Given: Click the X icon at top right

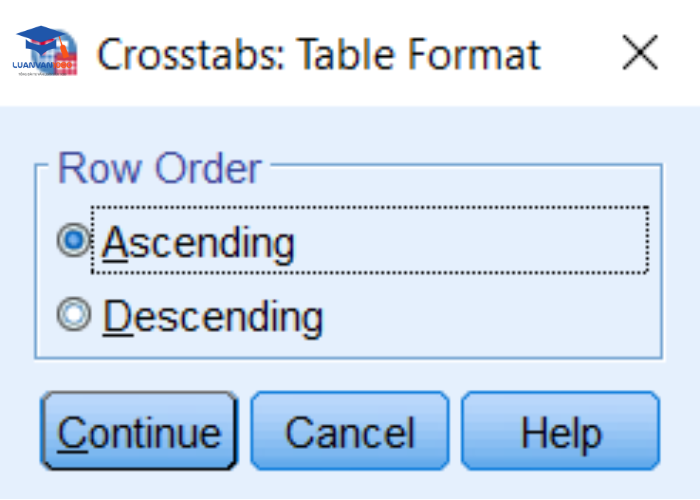Looking at the screenshot, I should coord(638,52).
